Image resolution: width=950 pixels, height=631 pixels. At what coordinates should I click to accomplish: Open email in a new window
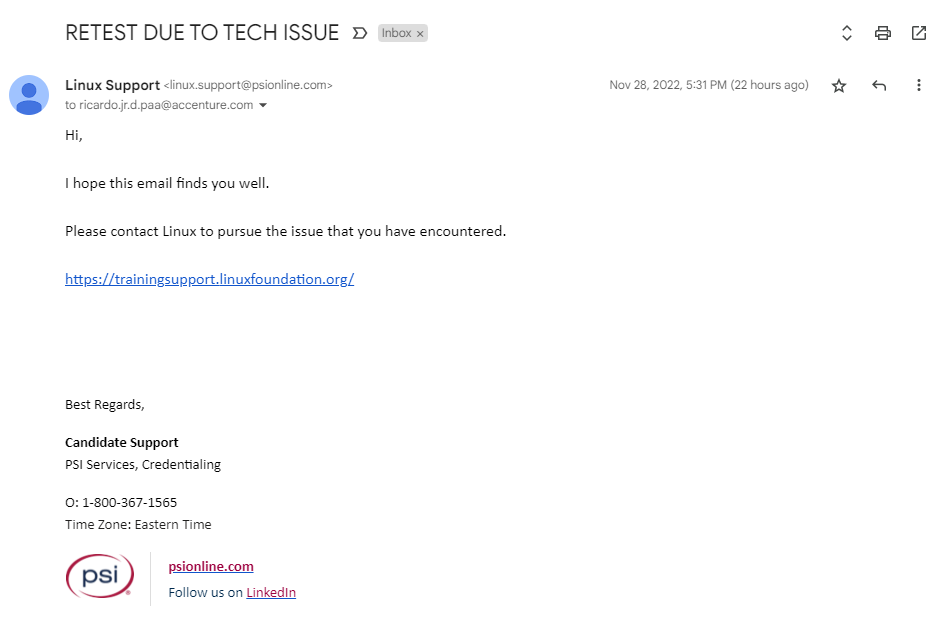pos(919,33)
